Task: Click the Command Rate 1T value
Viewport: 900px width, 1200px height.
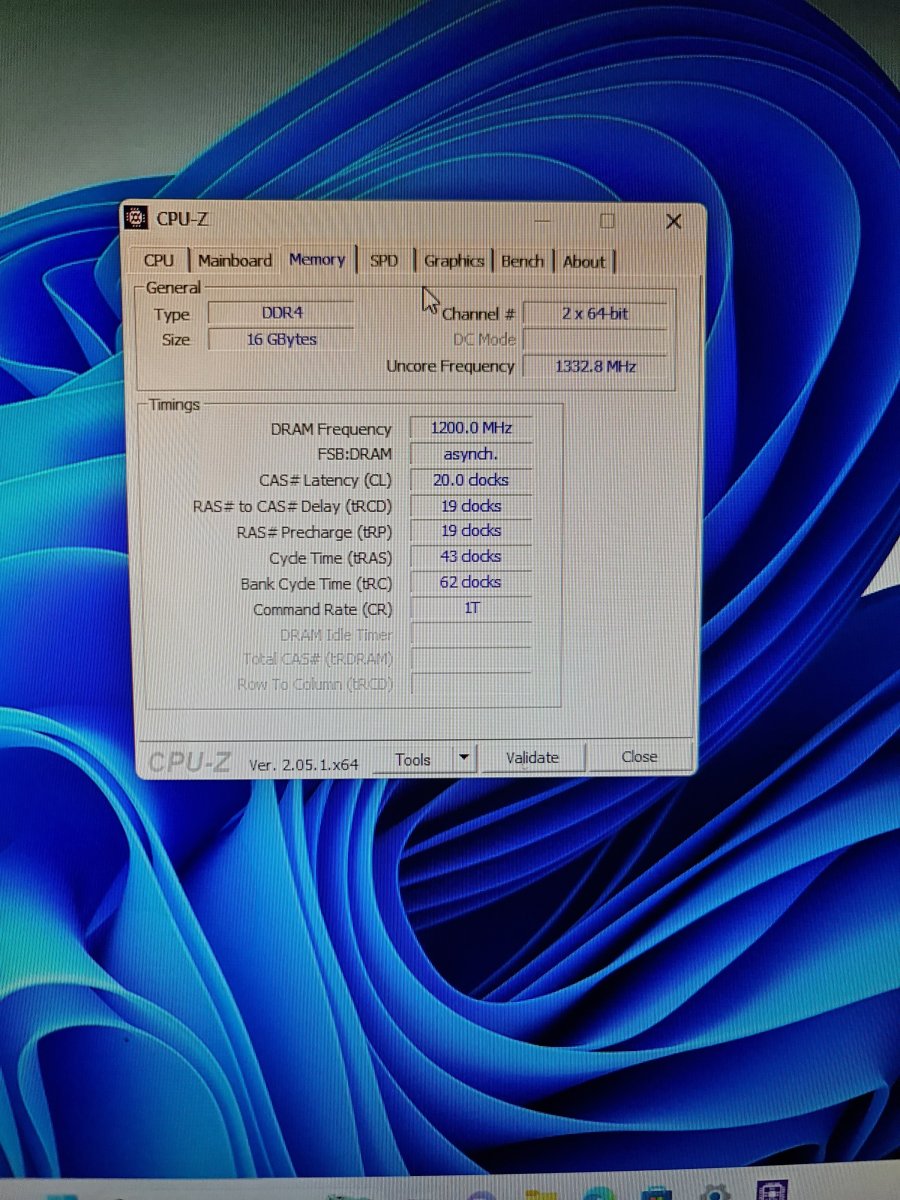Action: tap(471, 608)
